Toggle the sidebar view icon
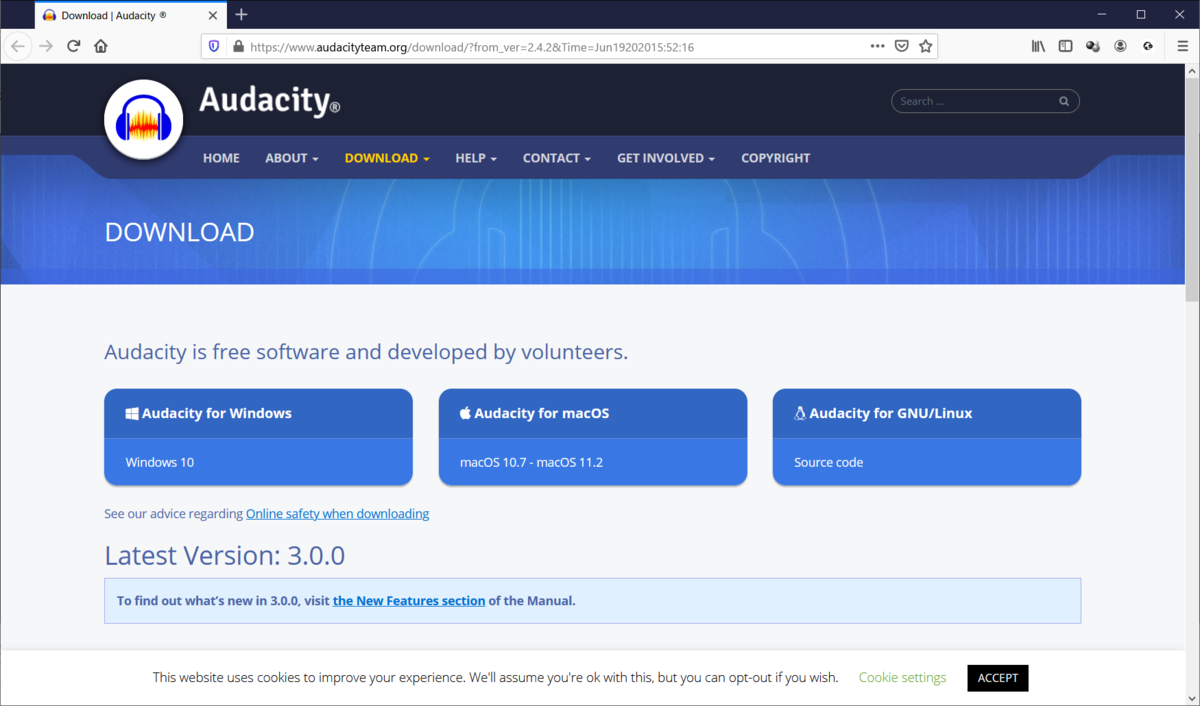The width and height of the screenshot is (1200, 706). tap(1065, 46)
